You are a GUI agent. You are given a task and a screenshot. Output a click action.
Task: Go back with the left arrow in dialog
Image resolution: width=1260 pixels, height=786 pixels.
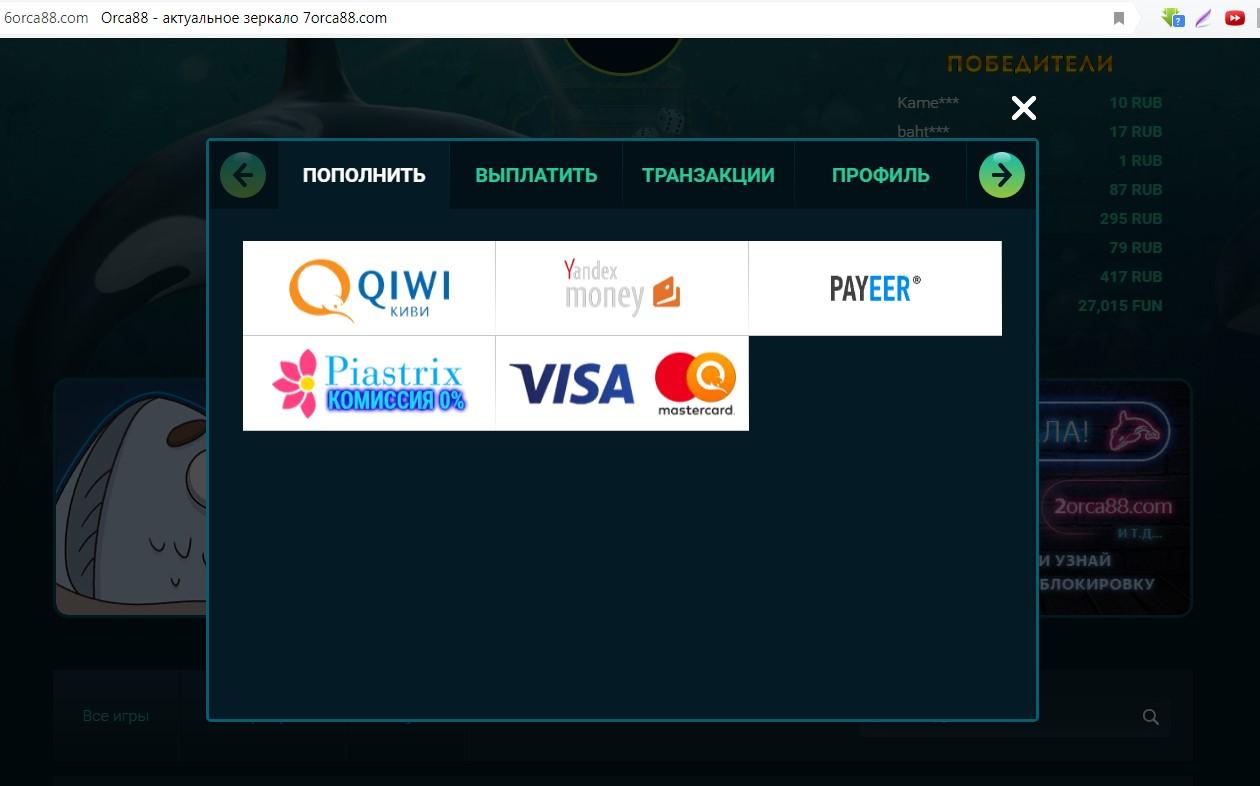pyautogui.click(x=243, y=175)
